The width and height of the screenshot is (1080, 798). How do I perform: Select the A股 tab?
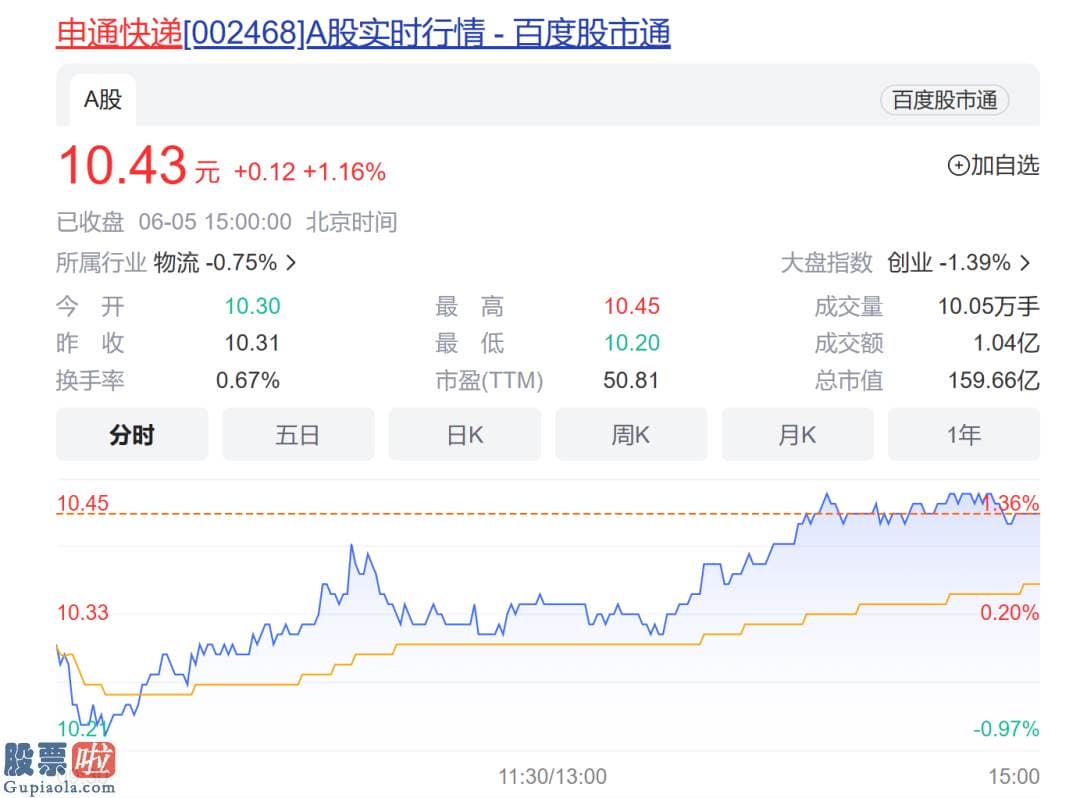(103, 100)
